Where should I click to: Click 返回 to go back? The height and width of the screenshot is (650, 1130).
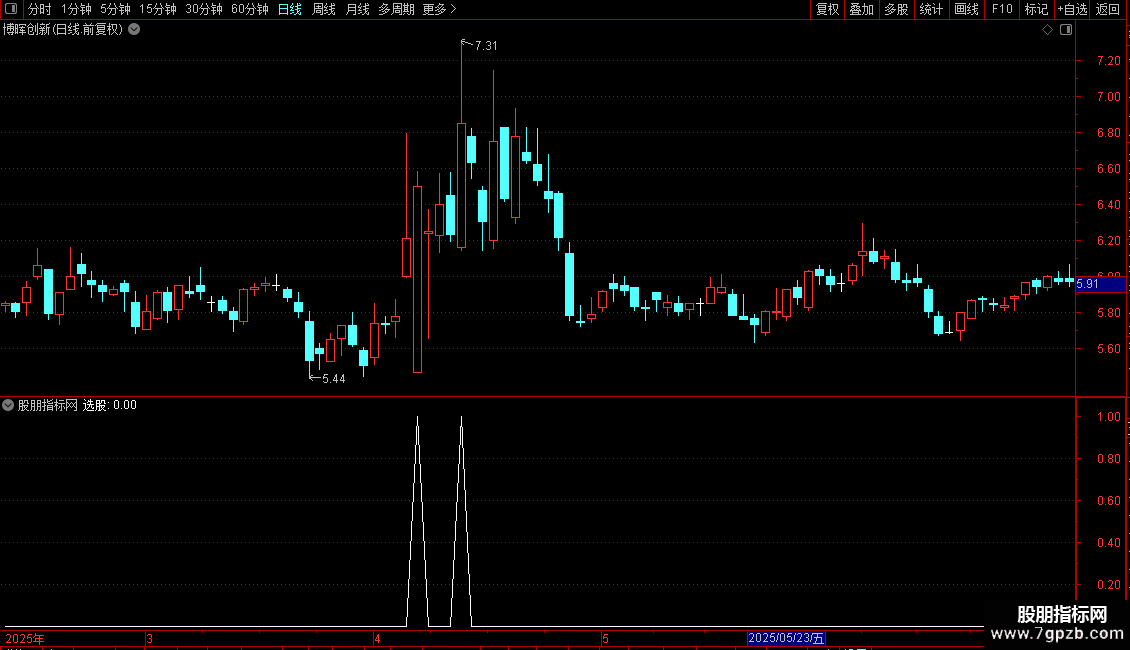pos(1108,9)
